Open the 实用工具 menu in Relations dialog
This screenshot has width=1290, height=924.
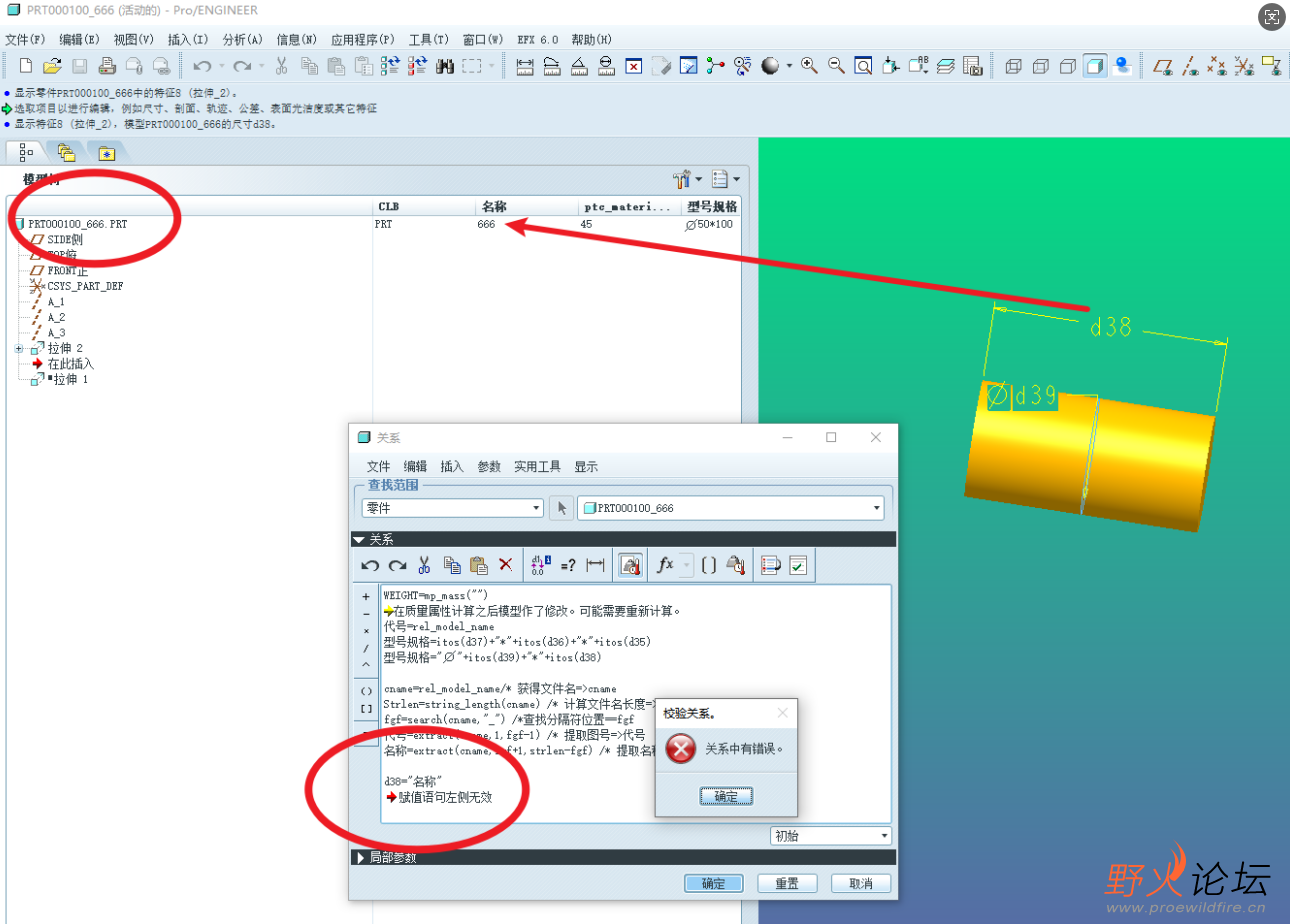[x=537, y=466]
